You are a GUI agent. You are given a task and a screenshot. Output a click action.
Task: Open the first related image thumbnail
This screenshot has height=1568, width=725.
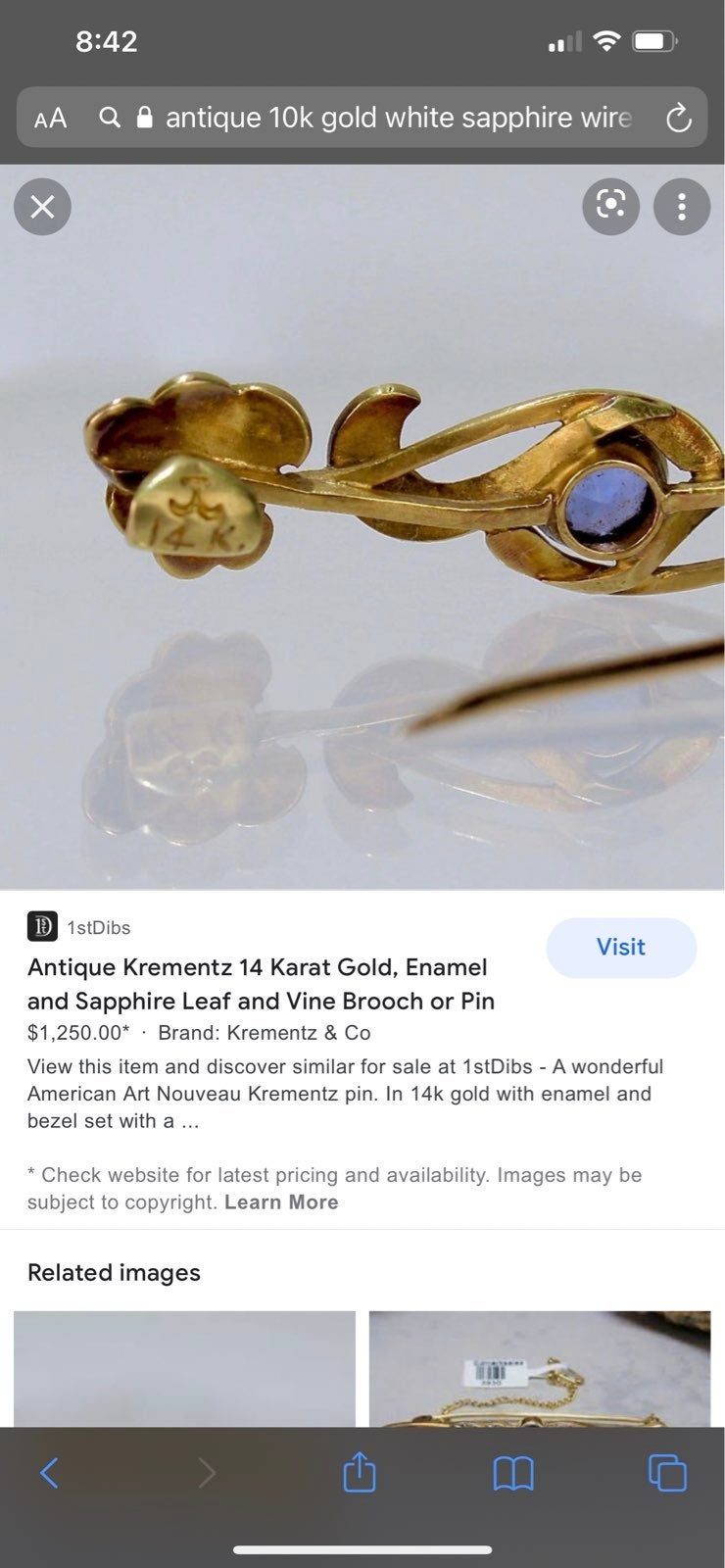point(184,1368)
